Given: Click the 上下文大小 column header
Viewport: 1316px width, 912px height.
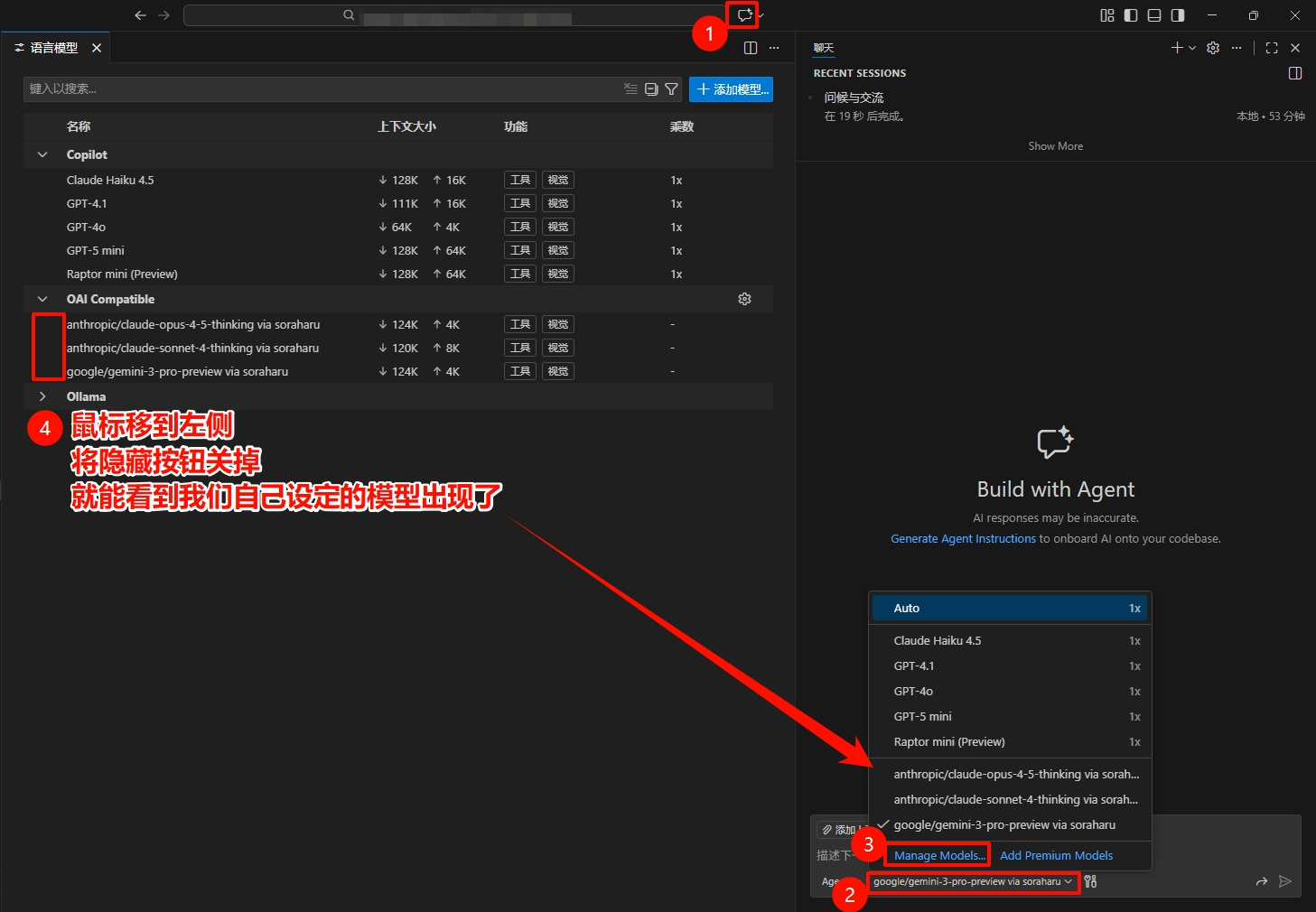Looking at the screenshot, I should pos(406,126).
